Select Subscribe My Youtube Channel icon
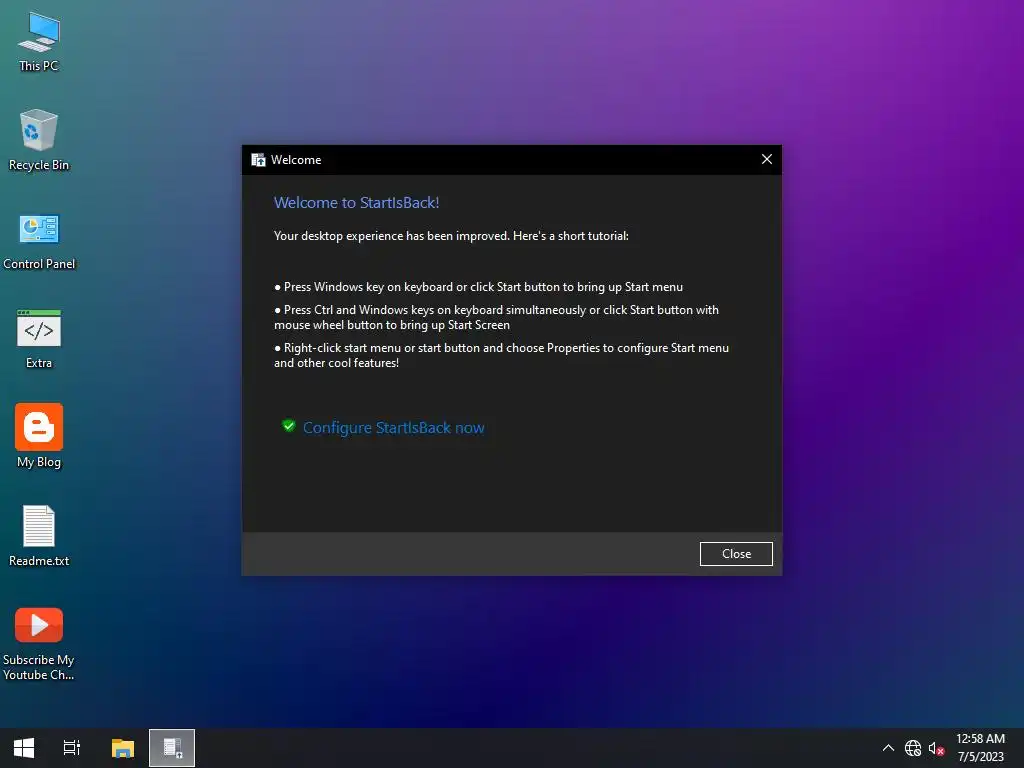This screenshot has width=1024, height=768. click(x=39, y=645)
